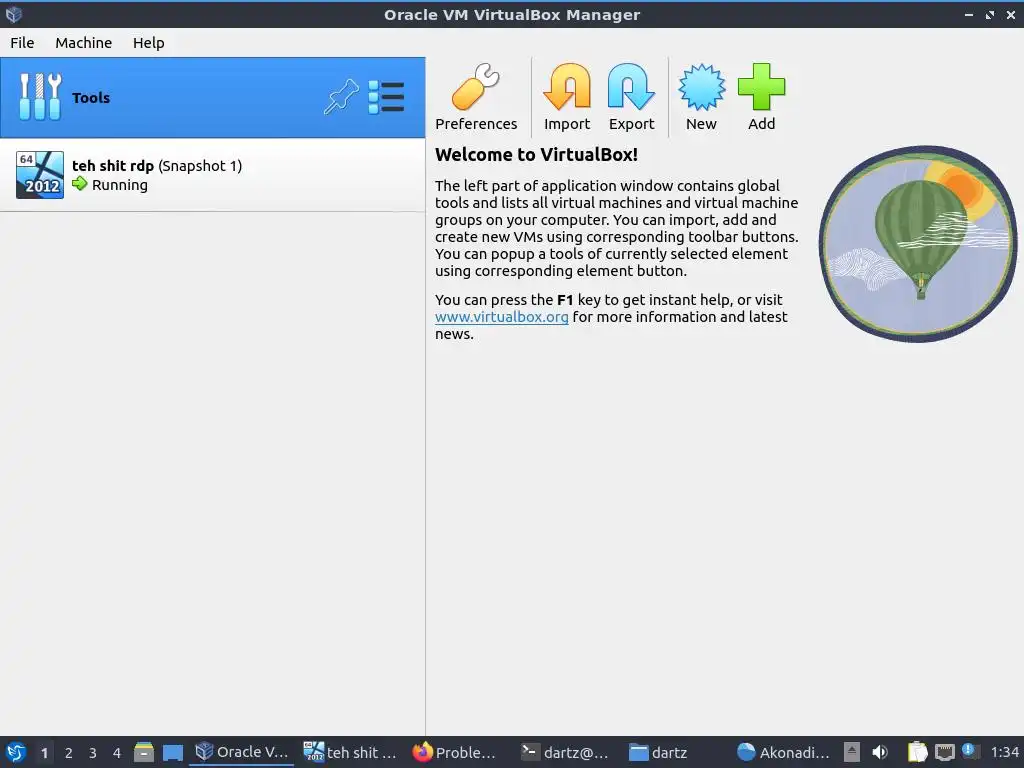Pin the Tools pane with pushpin icon

pyautogui.click(x=341, y=97)
